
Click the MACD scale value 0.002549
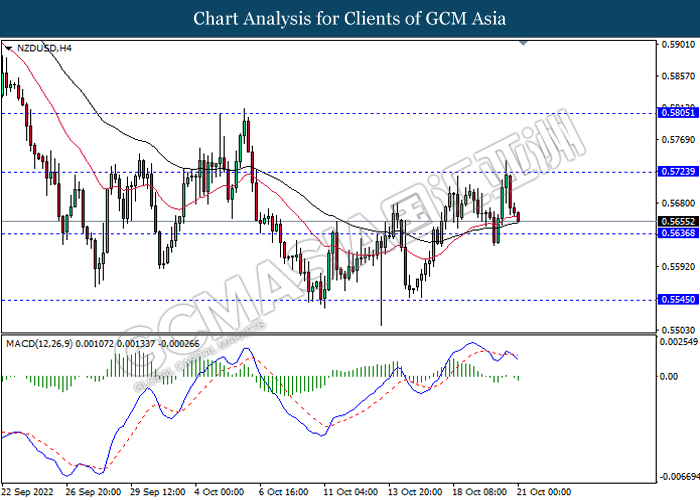[679, 342]
